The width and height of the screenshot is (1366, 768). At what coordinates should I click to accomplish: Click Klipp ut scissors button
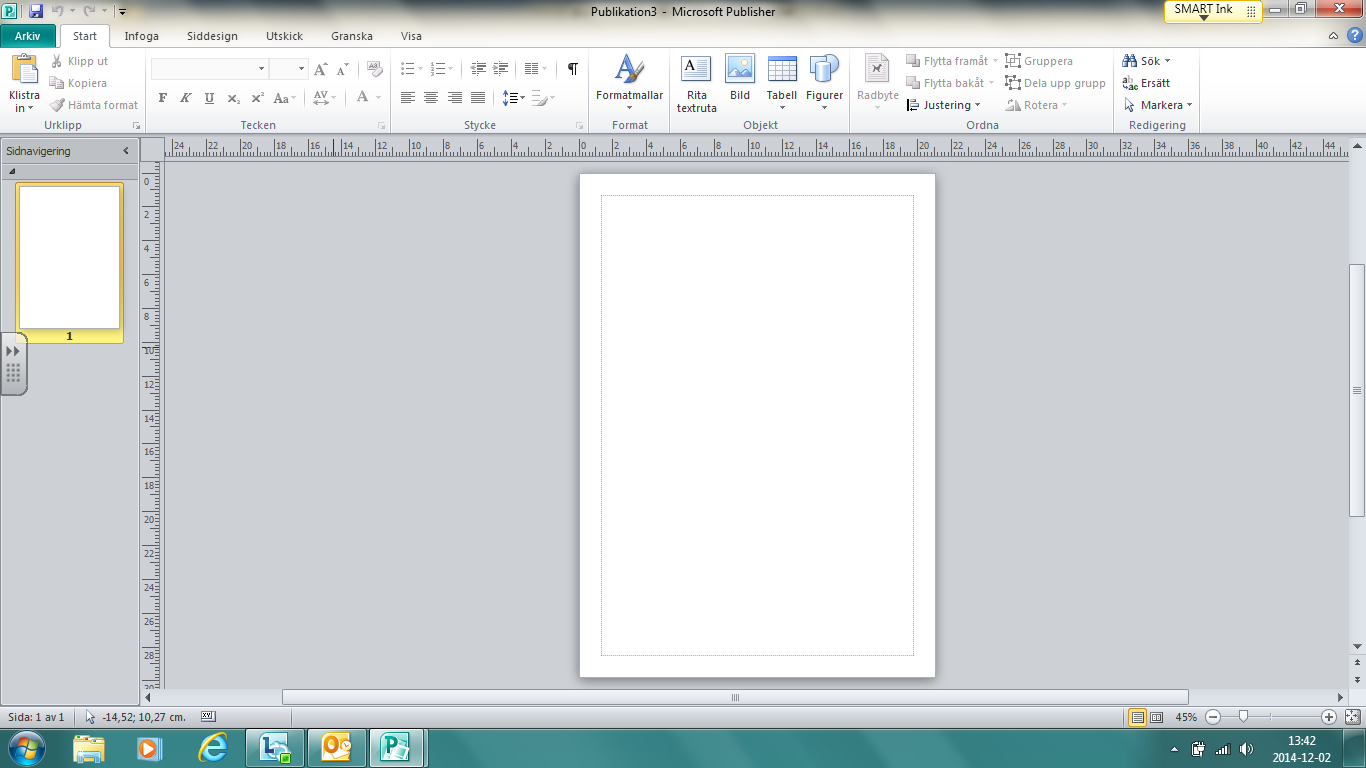point(79,61)
